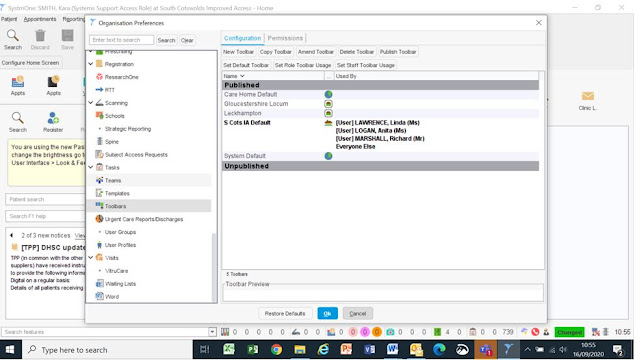Screen dimensions: 635x360
Task: Click the Clinic L. envelope icon on home screen
Action: pos(588,96)
